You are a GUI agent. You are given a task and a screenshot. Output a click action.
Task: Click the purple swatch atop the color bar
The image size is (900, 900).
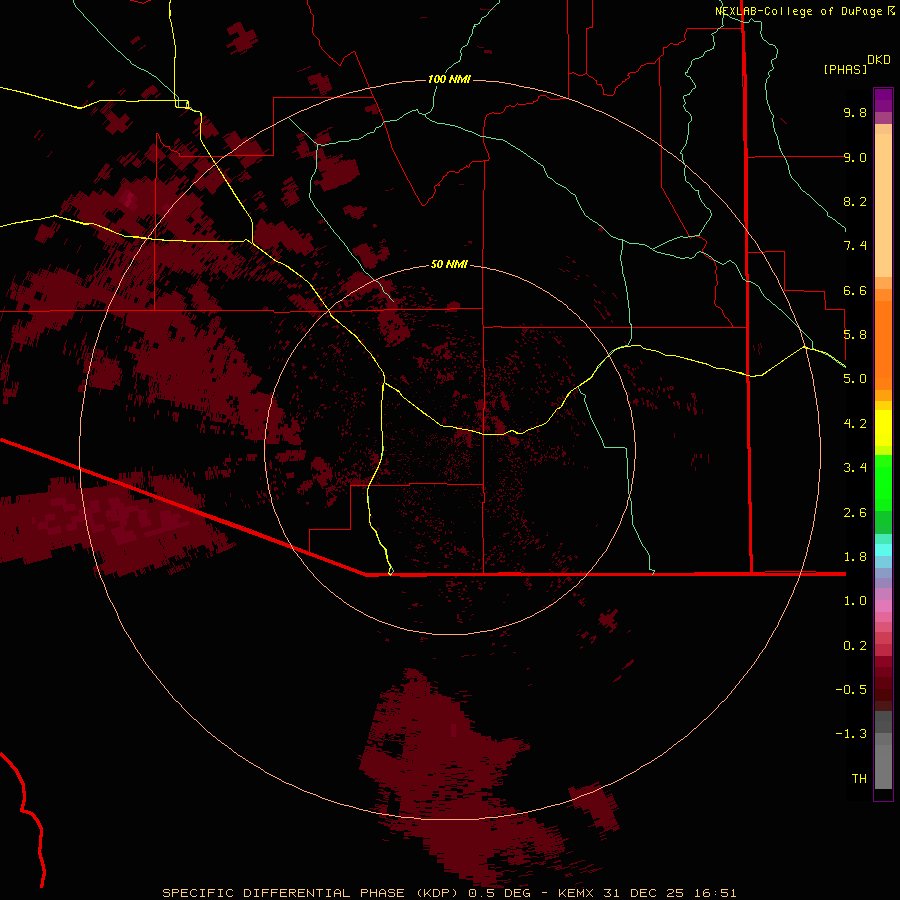coord(883,100)
